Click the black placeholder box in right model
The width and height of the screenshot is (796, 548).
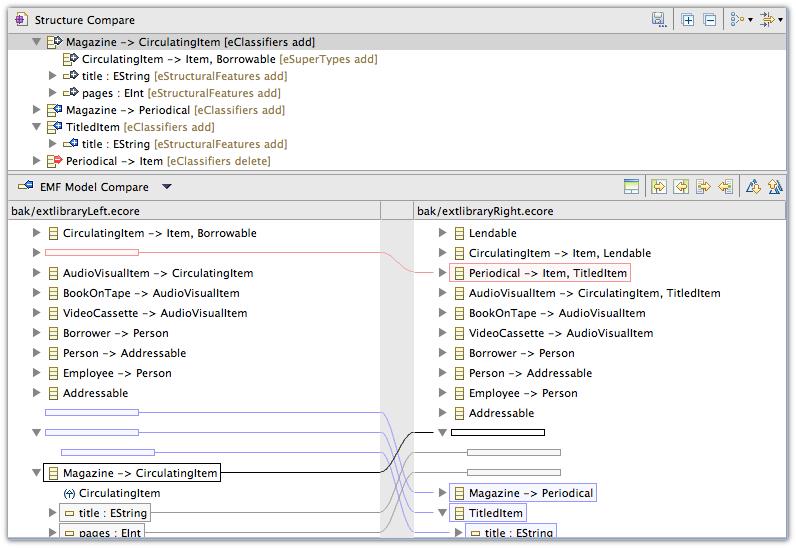point(498,433)
